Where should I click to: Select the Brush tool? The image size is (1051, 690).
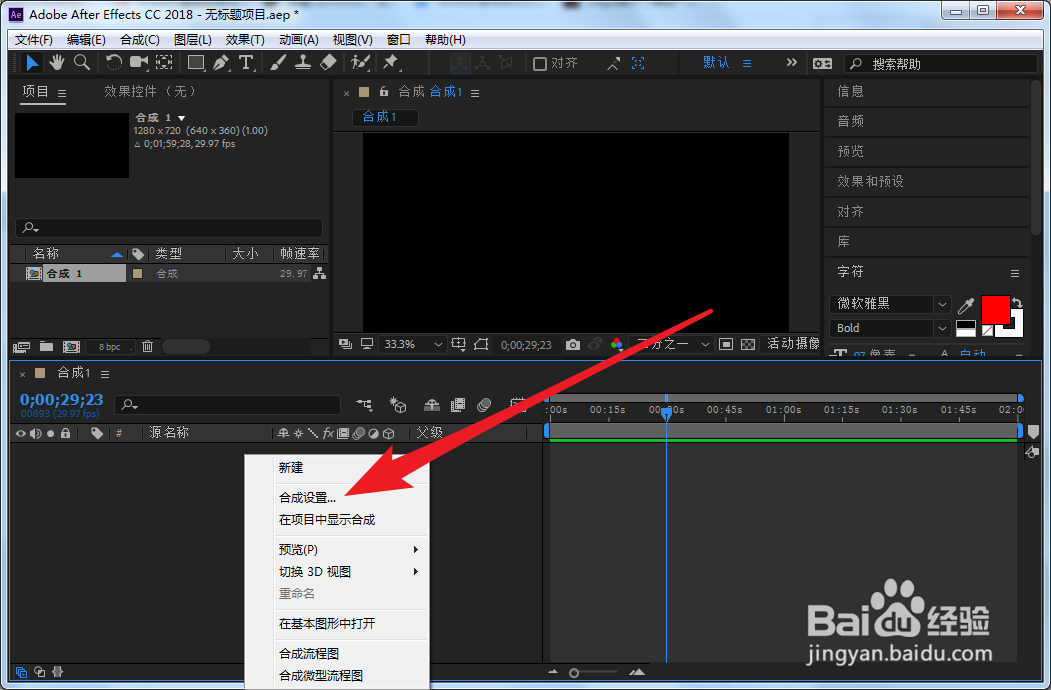pyautogui.click(x=277, y=63)
